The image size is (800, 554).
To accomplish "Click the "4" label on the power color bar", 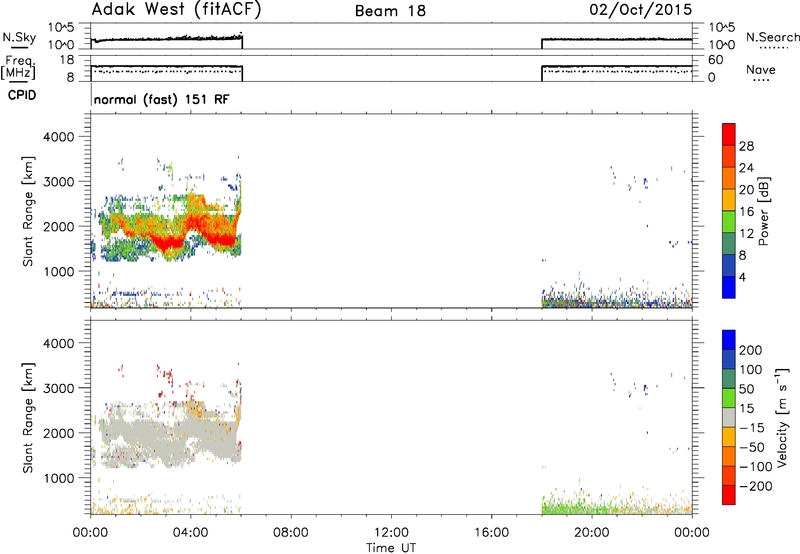I will pyautogui.click(x=742, y=277).
